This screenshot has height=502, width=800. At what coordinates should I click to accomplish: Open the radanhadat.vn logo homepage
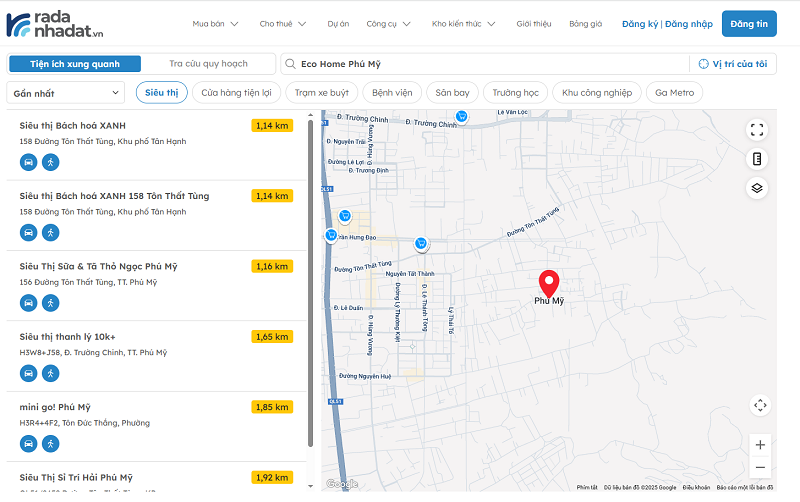click(55, 24)
